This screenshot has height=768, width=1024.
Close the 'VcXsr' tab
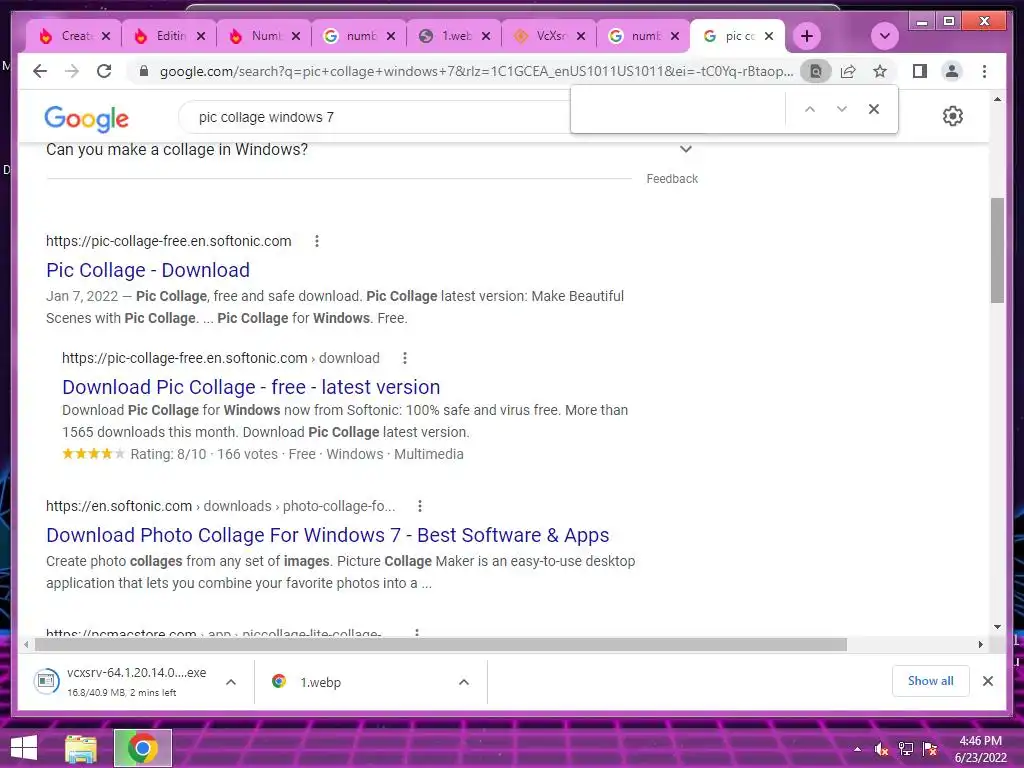(x=581, y=36)
